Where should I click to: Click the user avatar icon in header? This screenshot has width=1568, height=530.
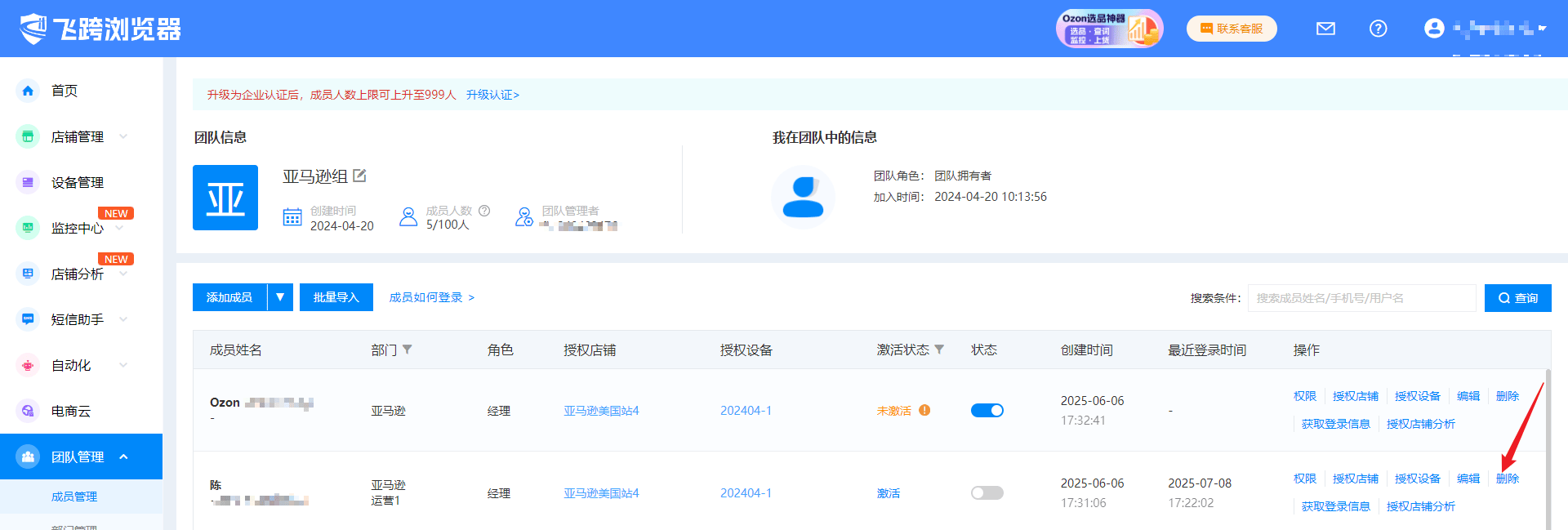pyautogui.click(x=1434, y=29)
